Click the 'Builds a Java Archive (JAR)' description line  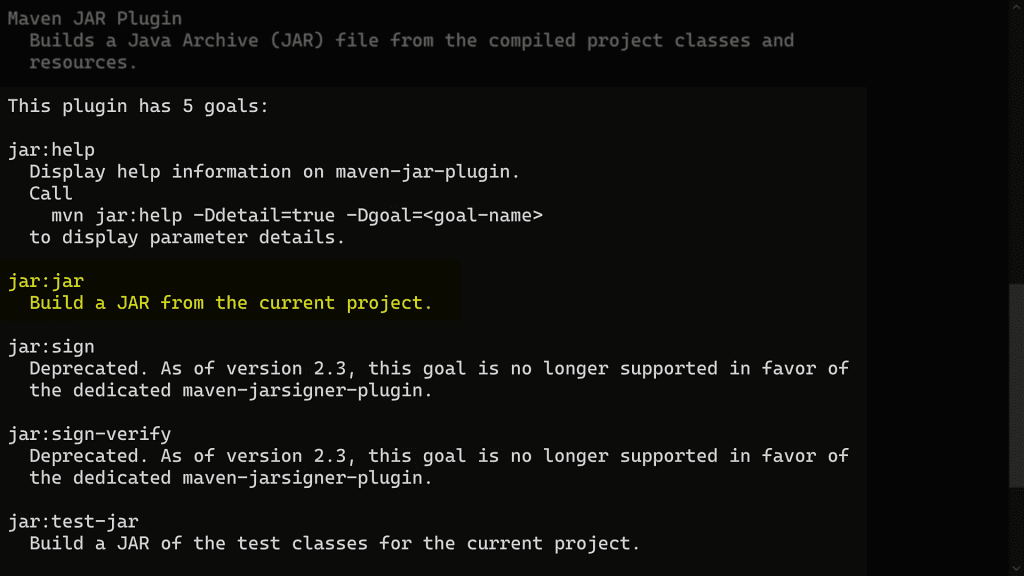(x=411, y=41)
